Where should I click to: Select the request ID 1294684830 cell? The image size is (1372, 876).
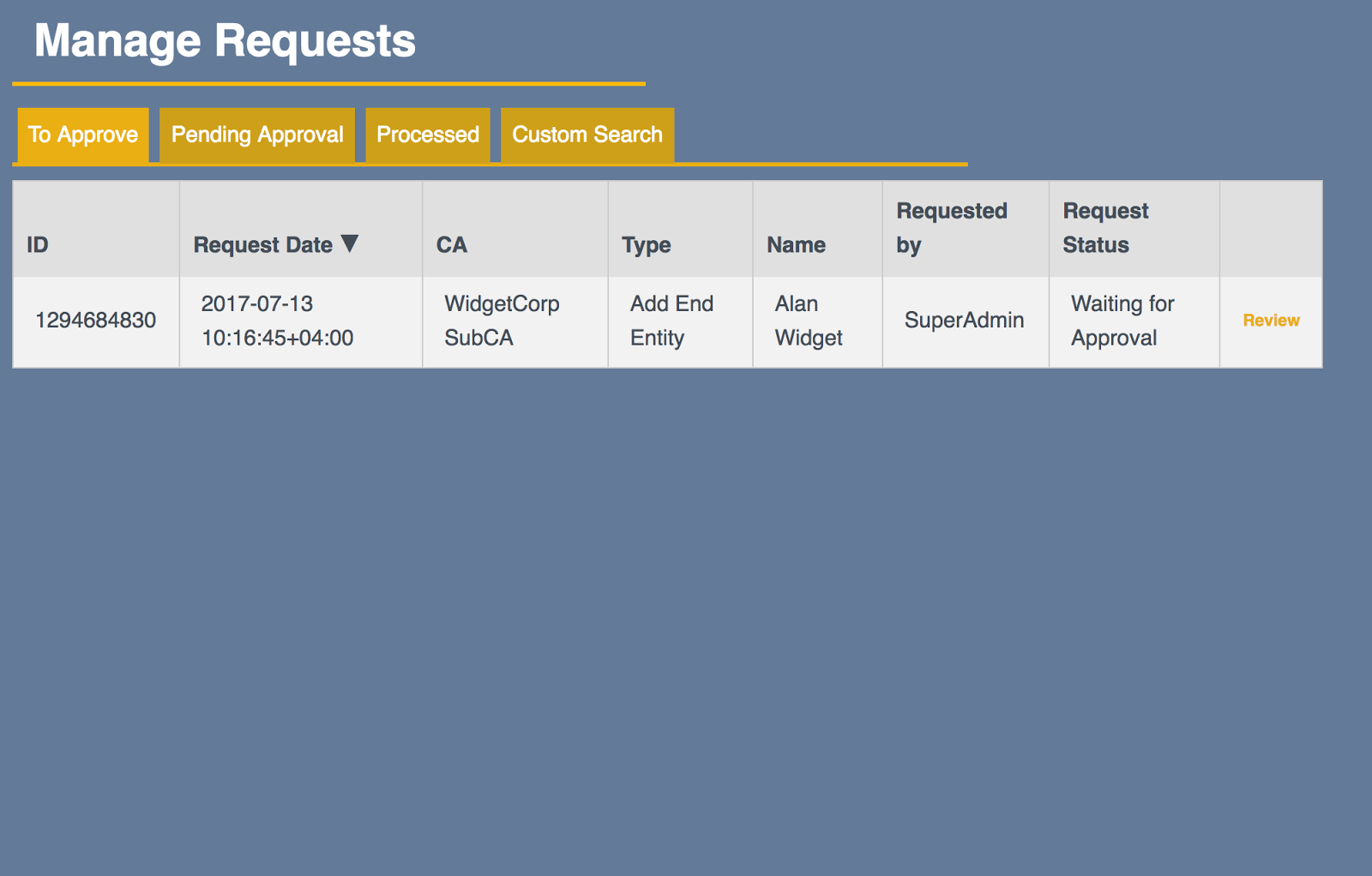coord(95,321)
